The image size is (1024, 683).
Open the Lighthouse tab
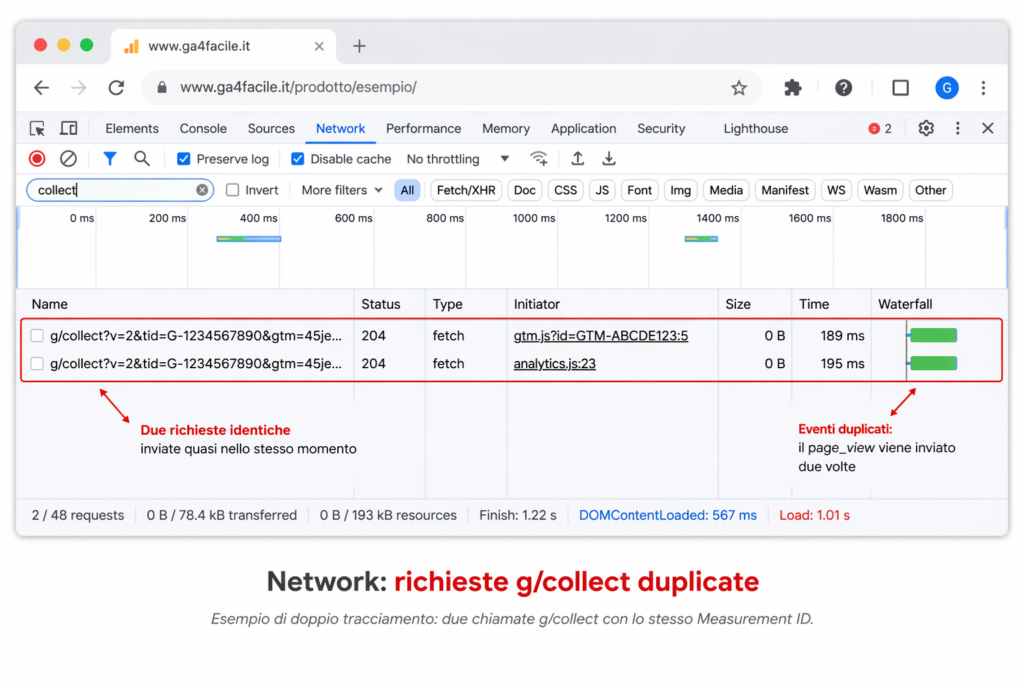pyautogui.click(x=756, y=129)
